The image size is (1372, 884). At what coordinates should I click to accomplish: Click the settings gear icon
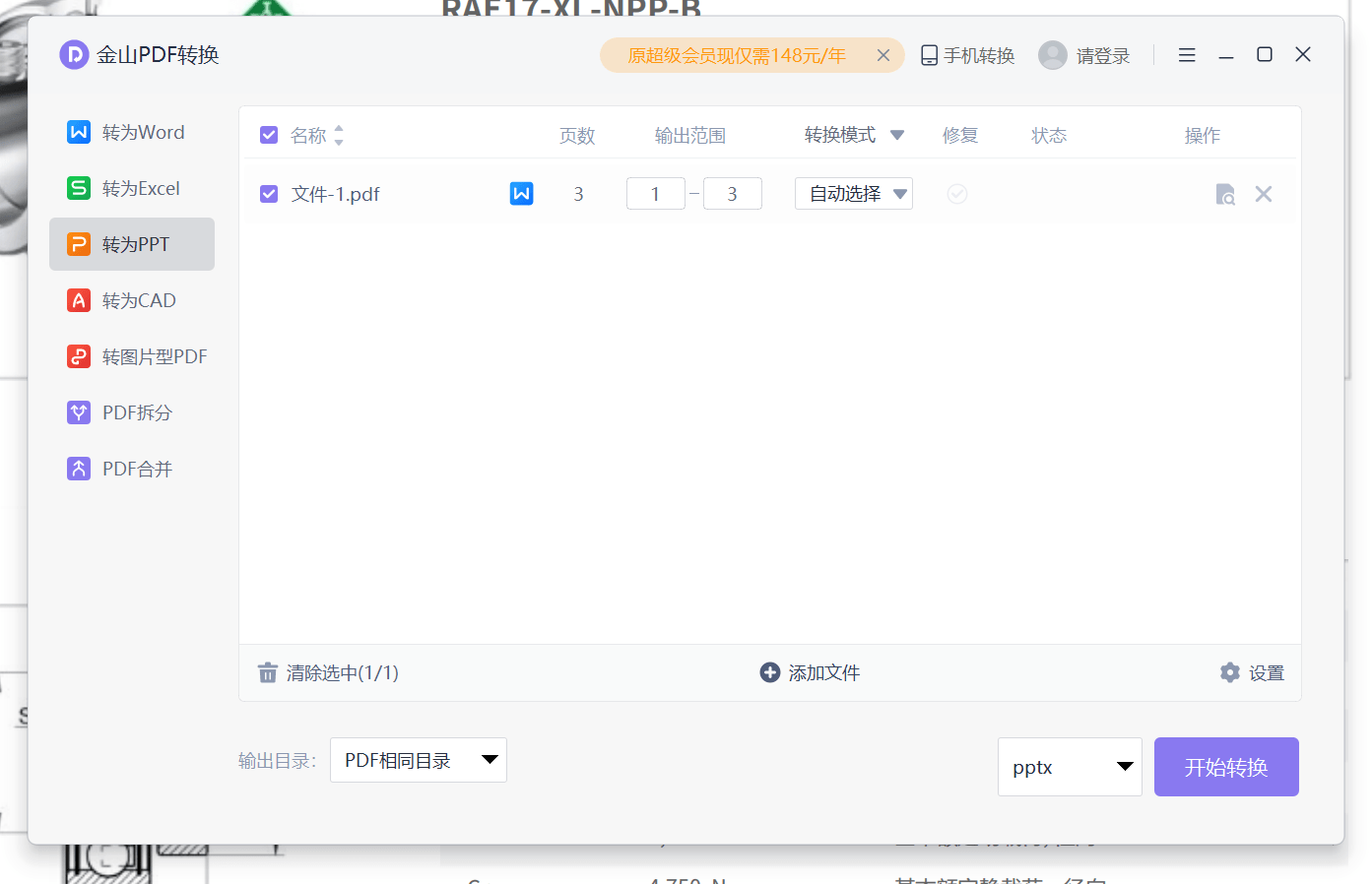click(x=1230, y=672)
